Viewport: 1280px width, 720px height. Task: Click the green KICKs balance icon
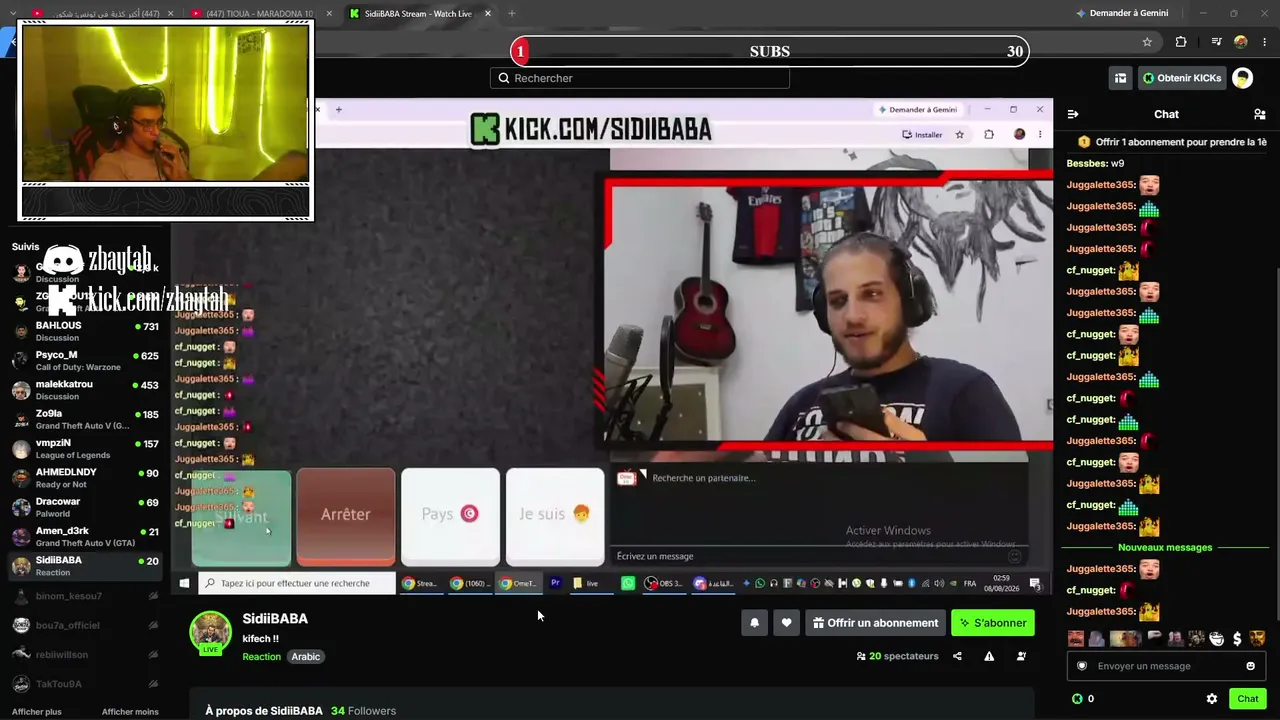coord(1077,699)
